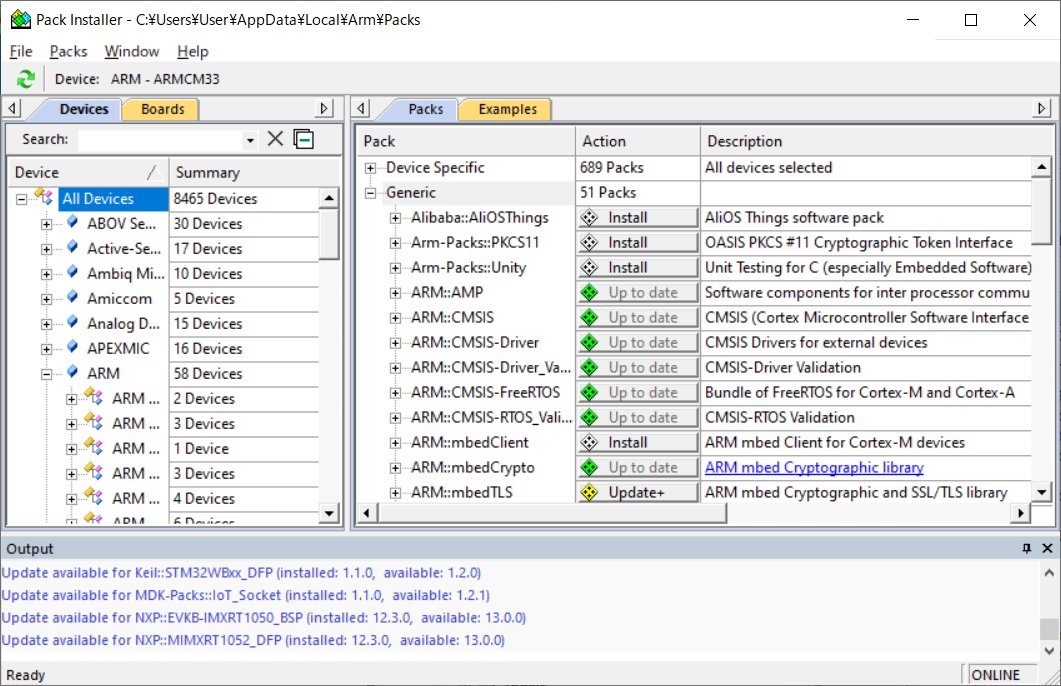Click the Devices list vertical scrollbar thumb
This screenshot has height=686, width=1061.
[329, 233]
